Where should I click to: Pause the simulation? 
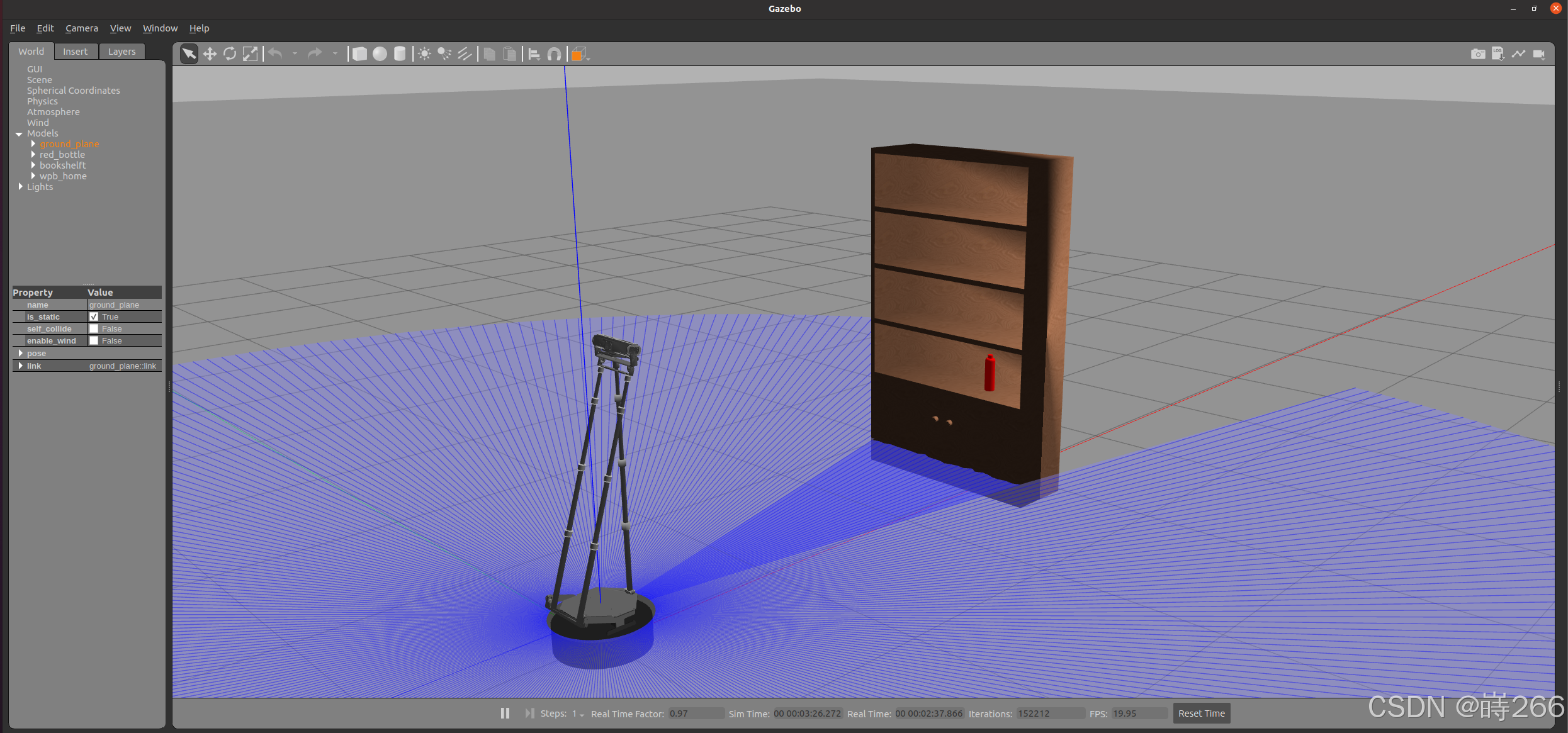(x=505, y=713)
